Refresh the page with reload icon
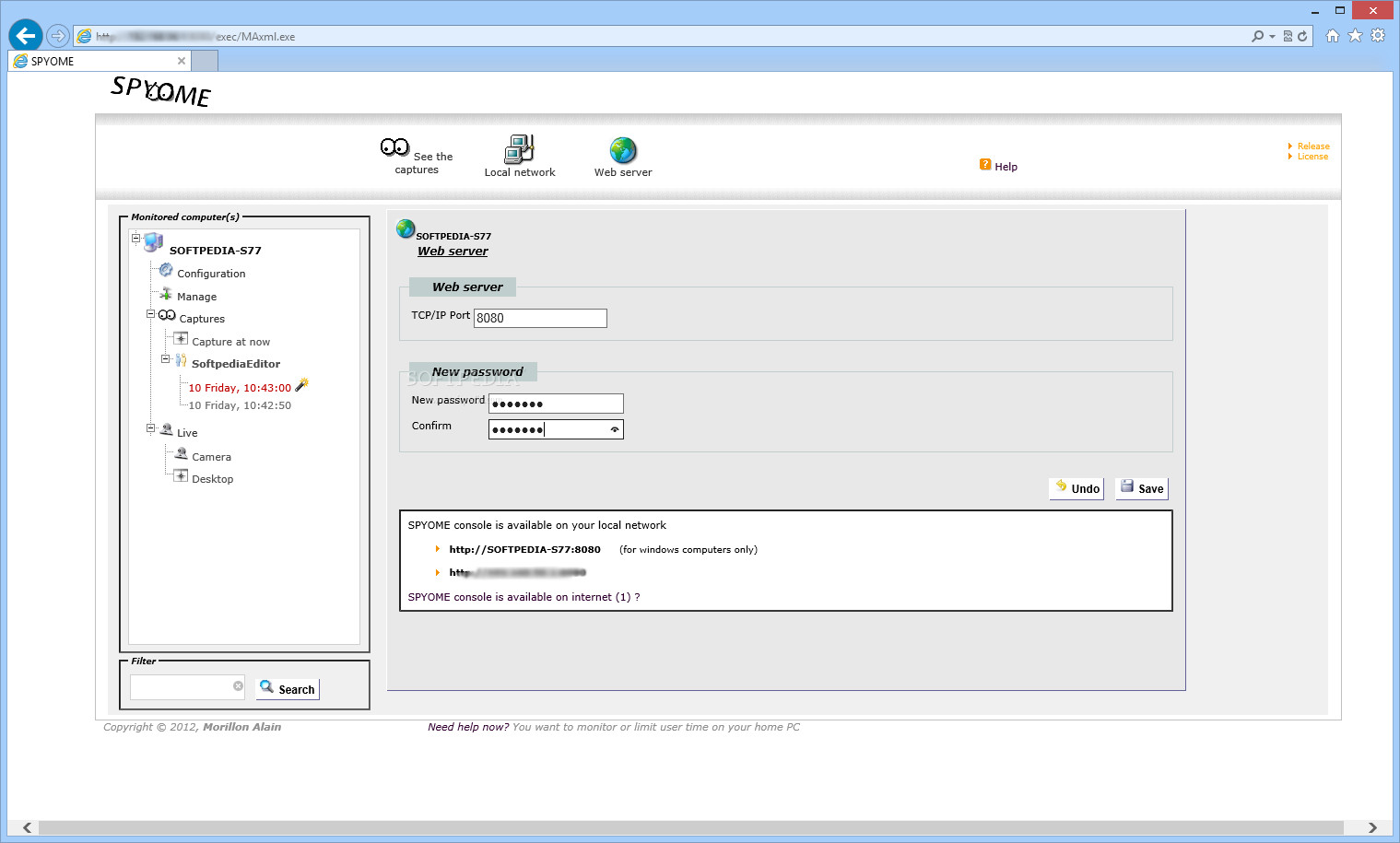 pyautogui.click(x=1302, y=36)
